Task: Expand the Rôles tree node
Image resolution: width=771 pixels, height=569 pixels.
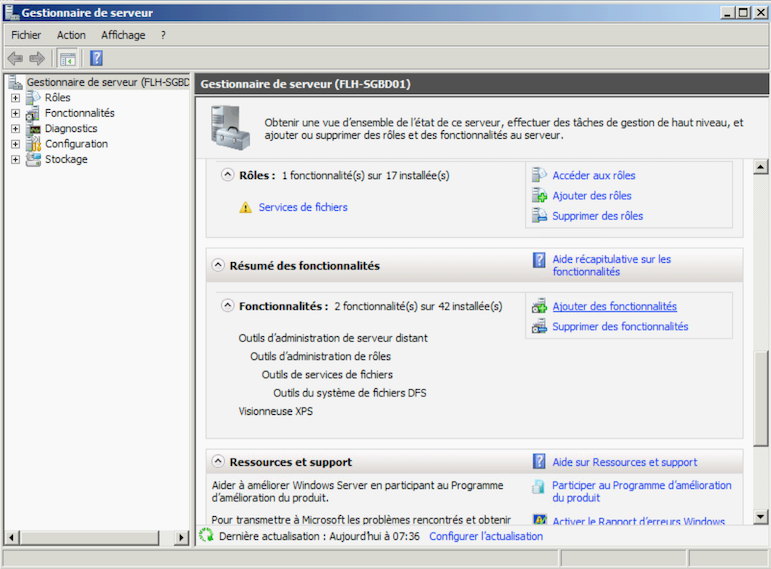Action: pos(15,98)
